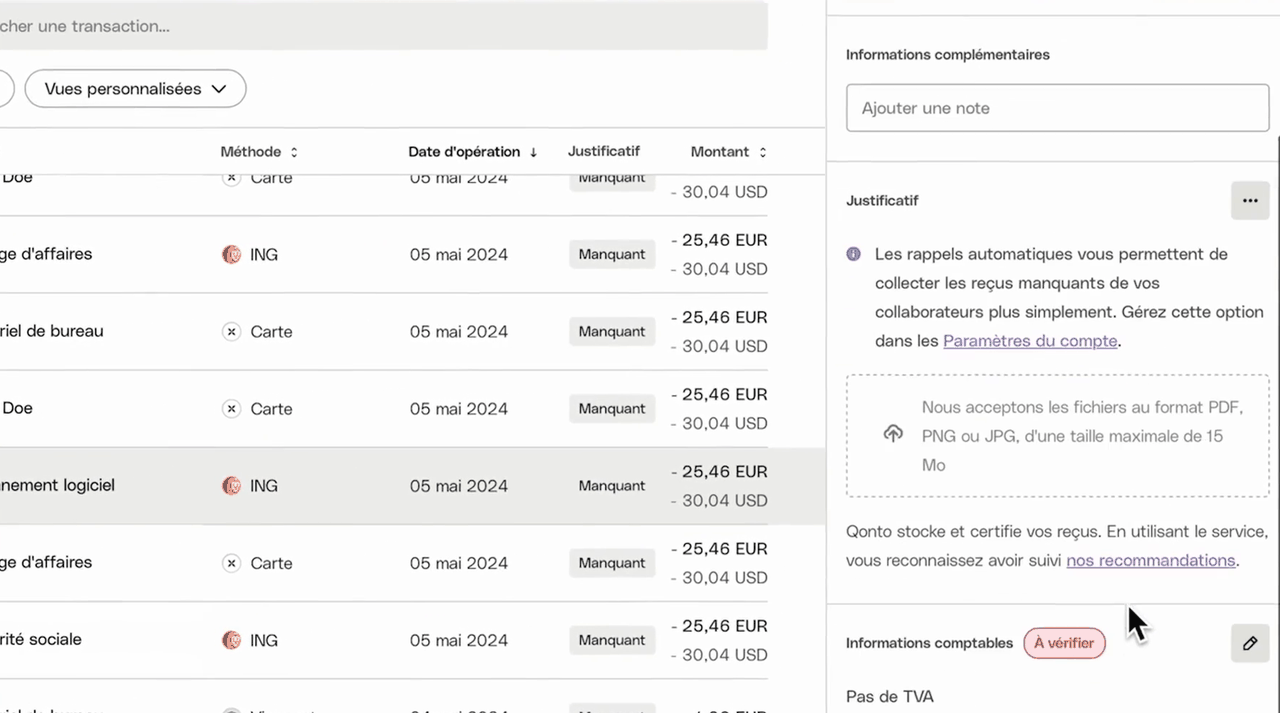This screenshot has width=1280, height=713.
Task: Click the Justificatif section heading in side panel
Action: click(x=882, y=201)
